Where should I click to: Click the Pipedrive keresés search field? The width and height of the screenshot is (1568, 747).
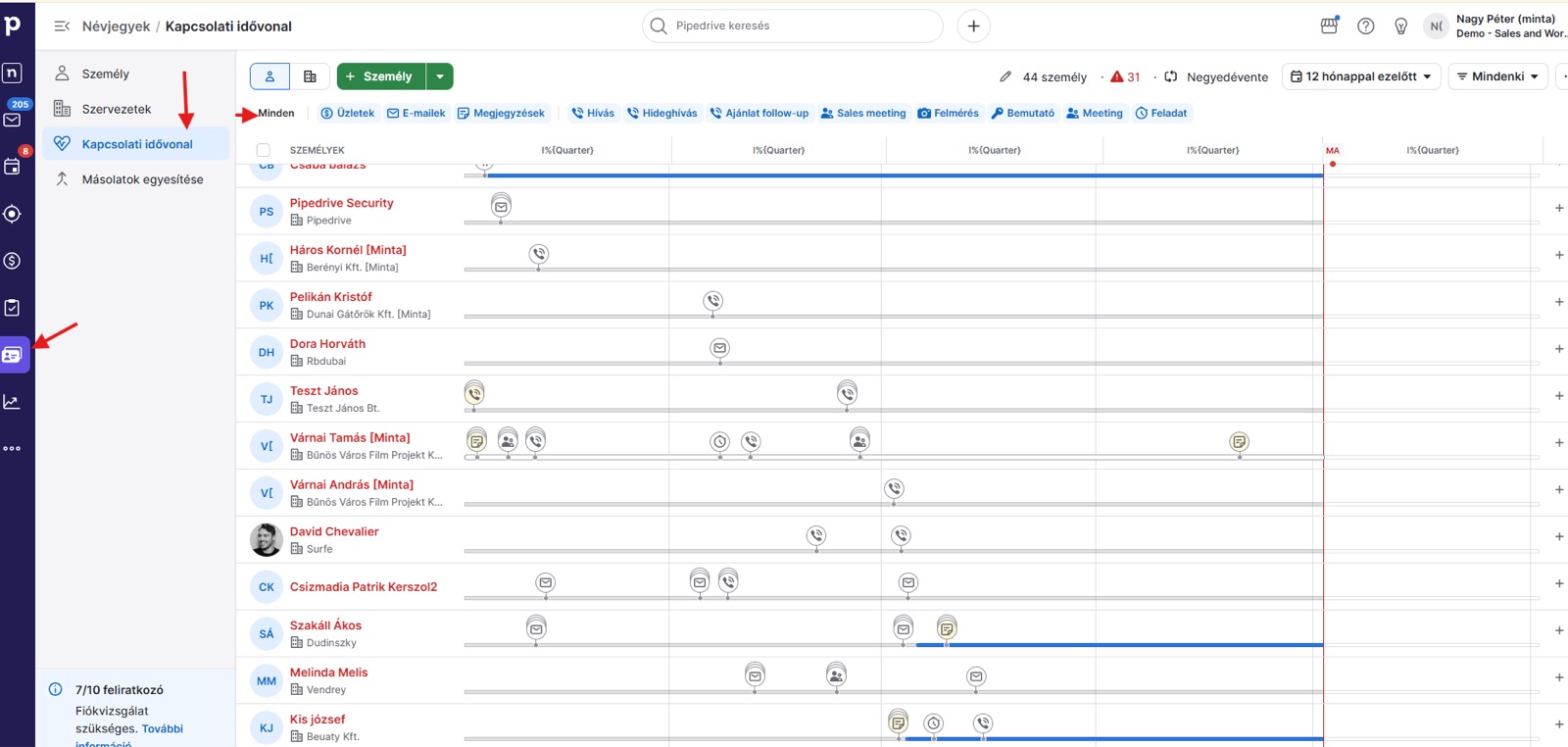793,26
